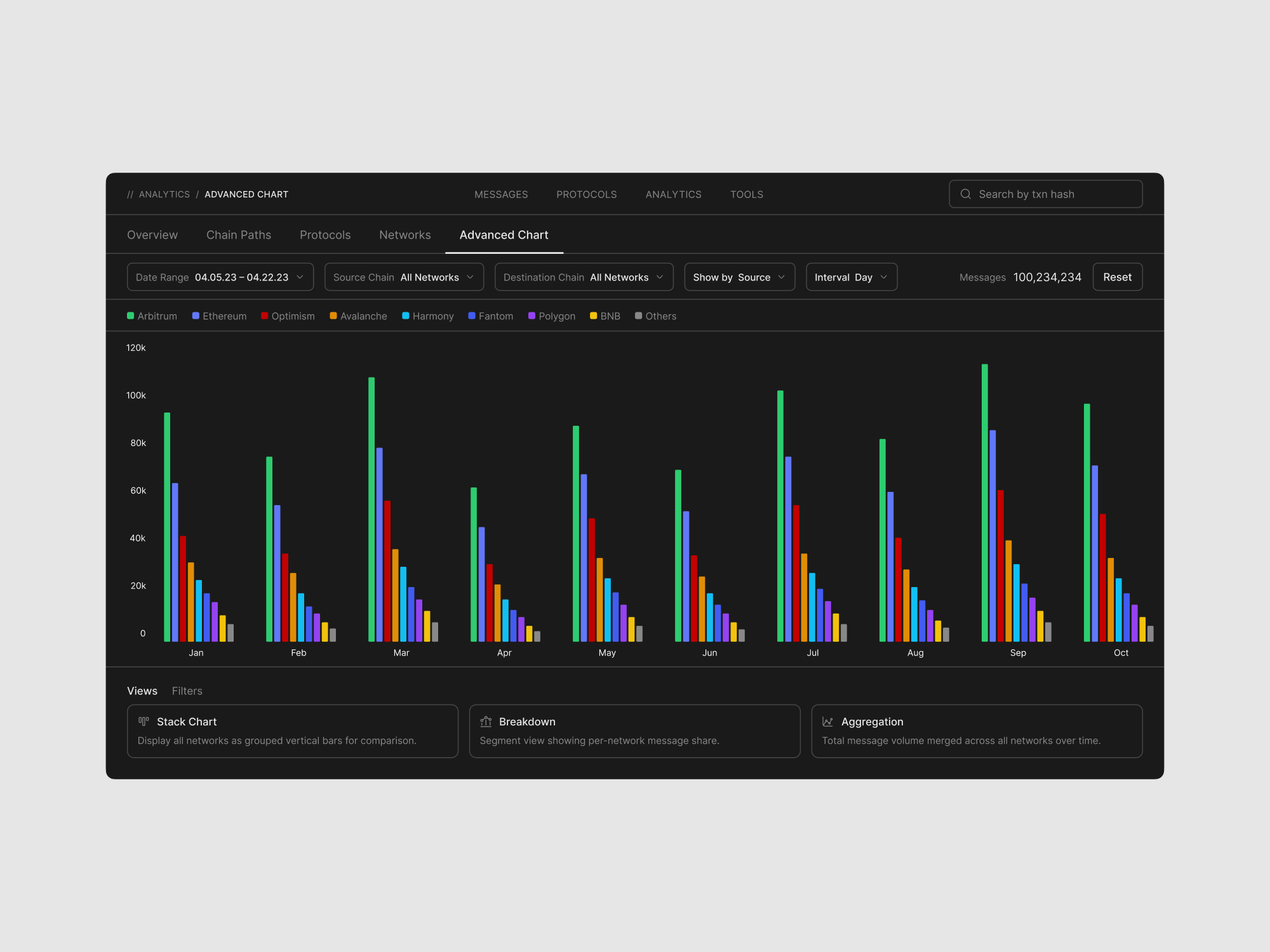The height and width of the screenshot is (952, 1270).
Task: Focus the Search by txn hash field
Action: (1045, 194)
